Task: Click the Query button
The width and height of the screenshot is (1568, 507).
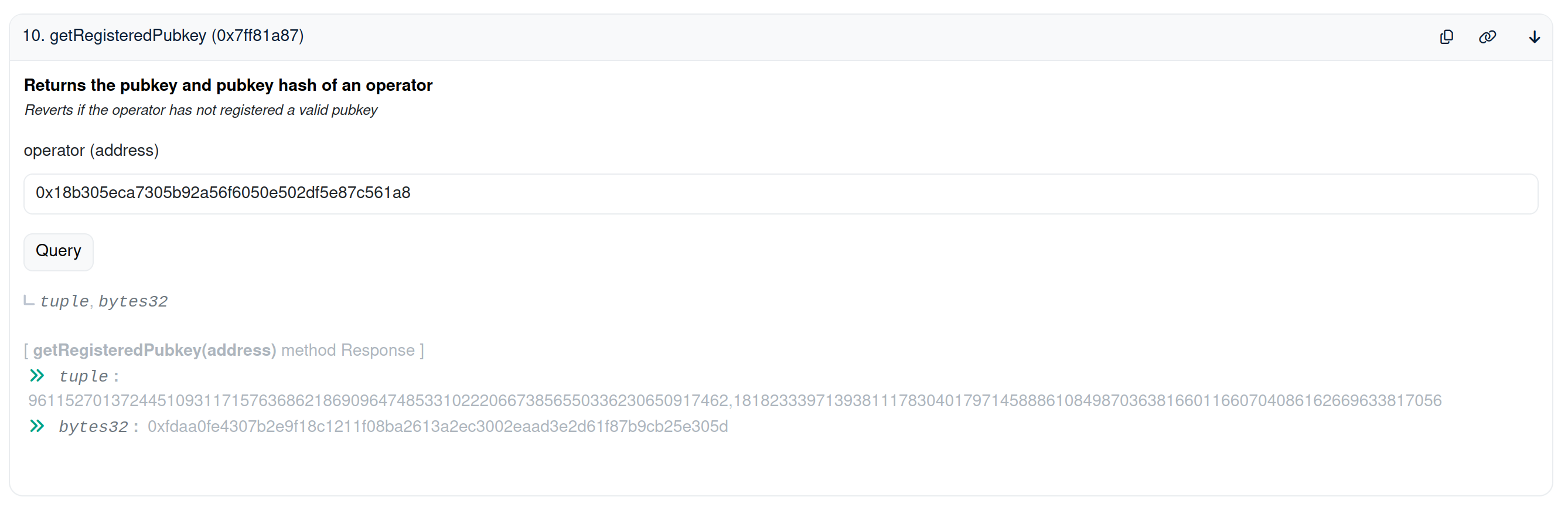Action: 59,251
